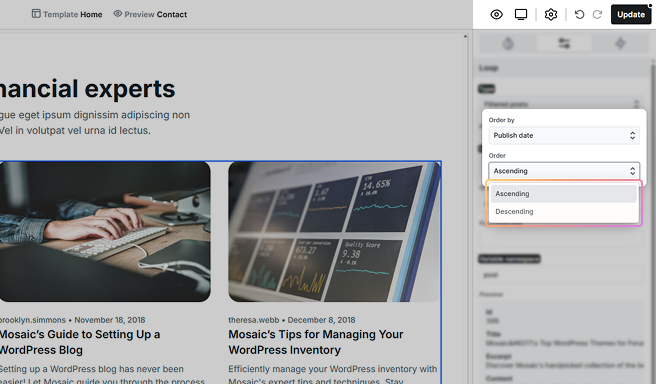Screen dimensions: 656x384
Task: Select the Ascending option in the list
Action: coord(563,194)
